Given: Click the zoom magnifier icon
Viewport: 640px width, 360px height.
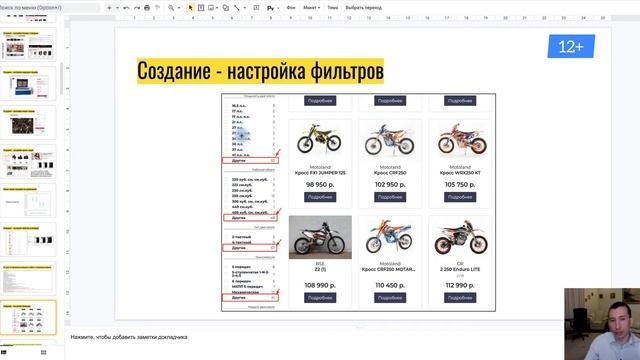Looking at the screenshot, I should point(171,8).
